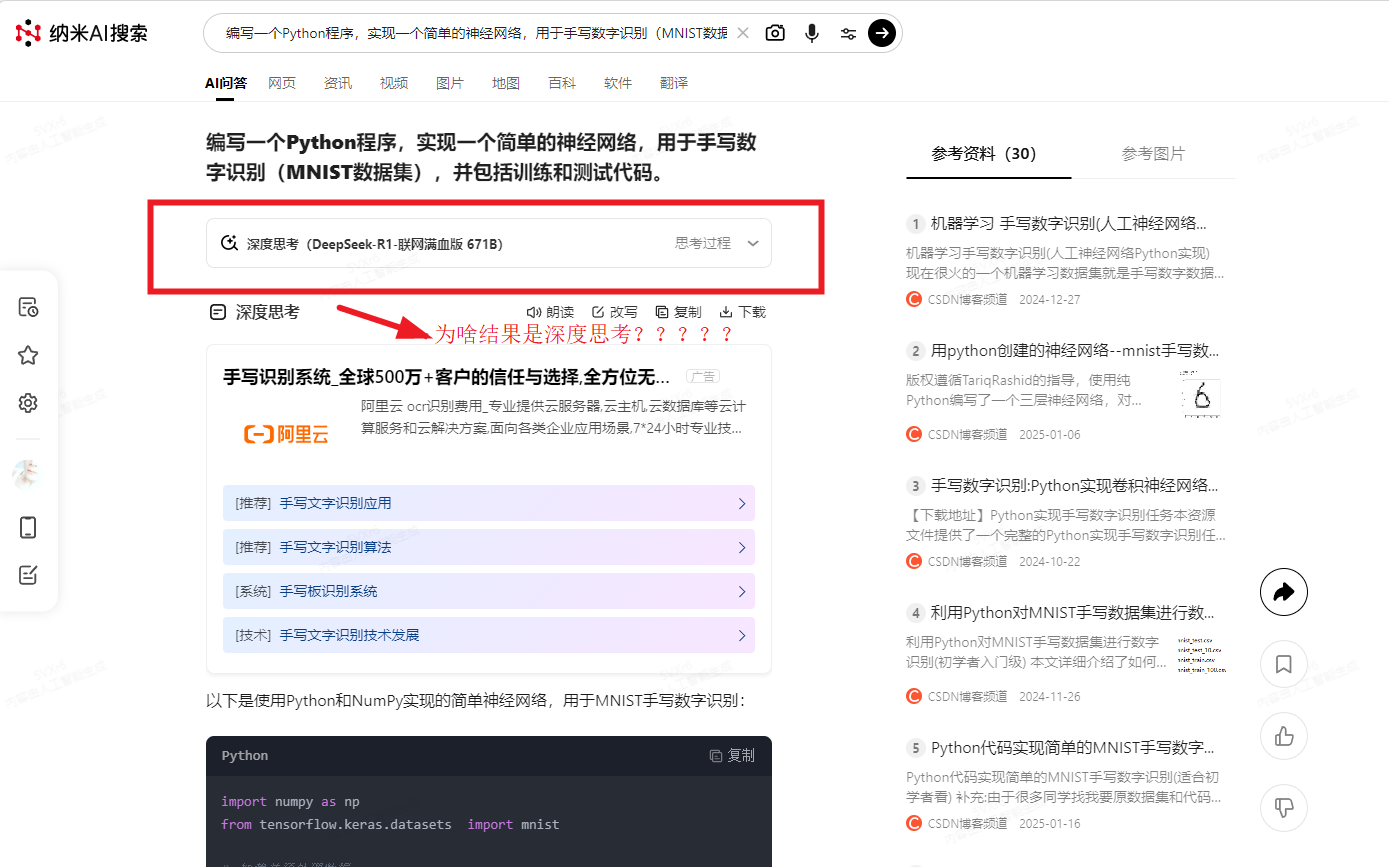Open favorites star in left sidebar
Viewport: 1389px width, 867px height.
(x=28, y=355)
